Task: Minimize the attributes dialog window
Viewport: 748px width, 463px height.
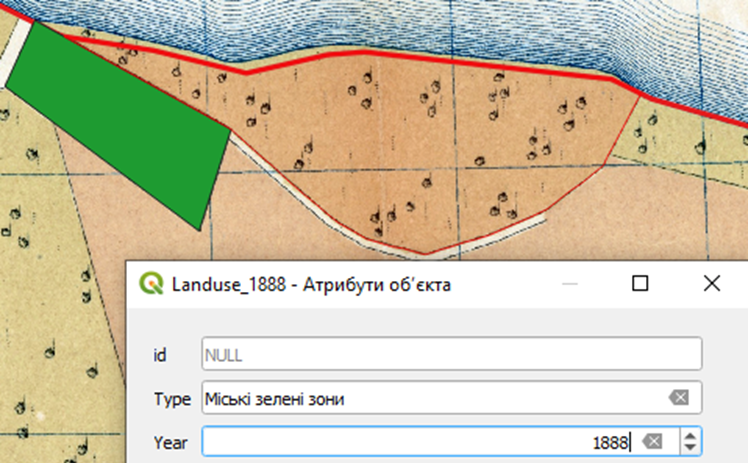Action: pyautogui.click(x=571, y=284)
